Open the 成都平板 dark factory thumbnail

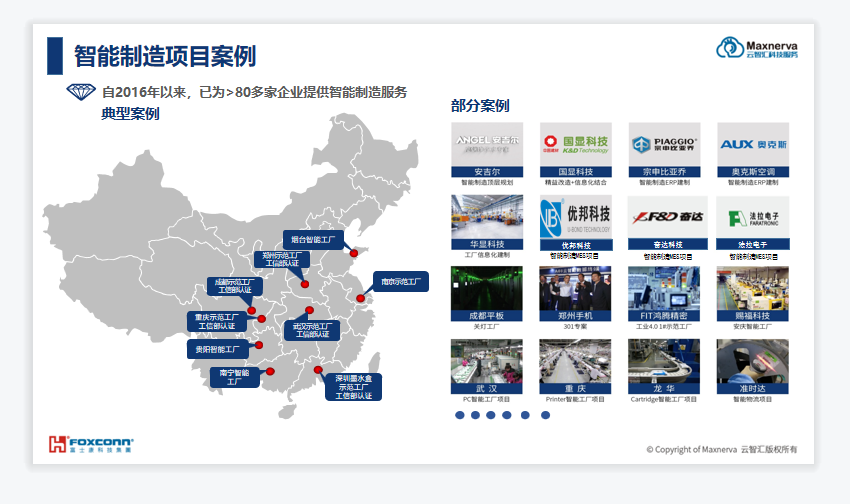[487, 294]
